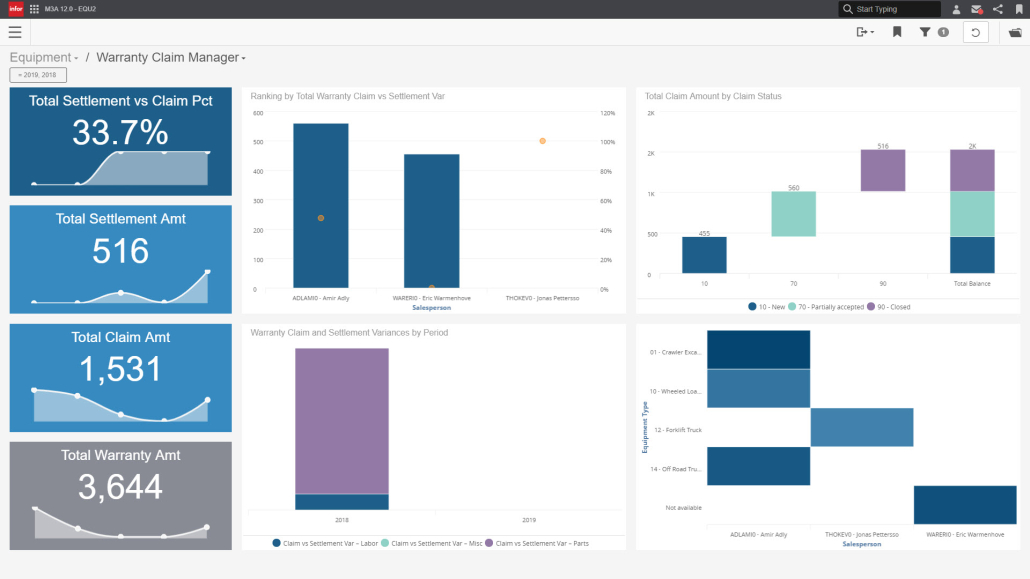
Task: Click the ADLAMI0 - Amir Adly ranking bar
Action: click(320, 206)
